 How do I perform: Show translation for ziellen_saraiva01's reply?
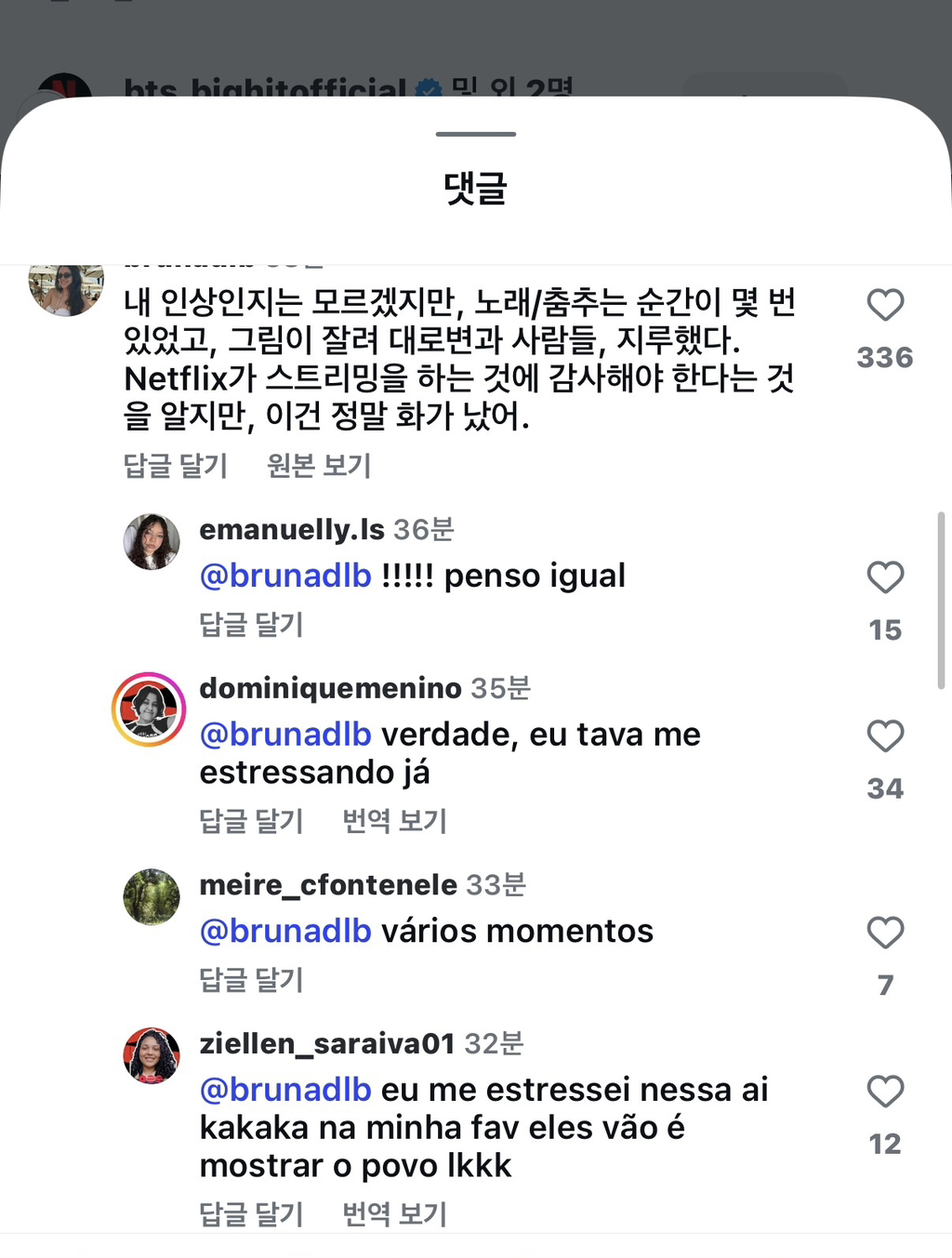coord(394,1213)
